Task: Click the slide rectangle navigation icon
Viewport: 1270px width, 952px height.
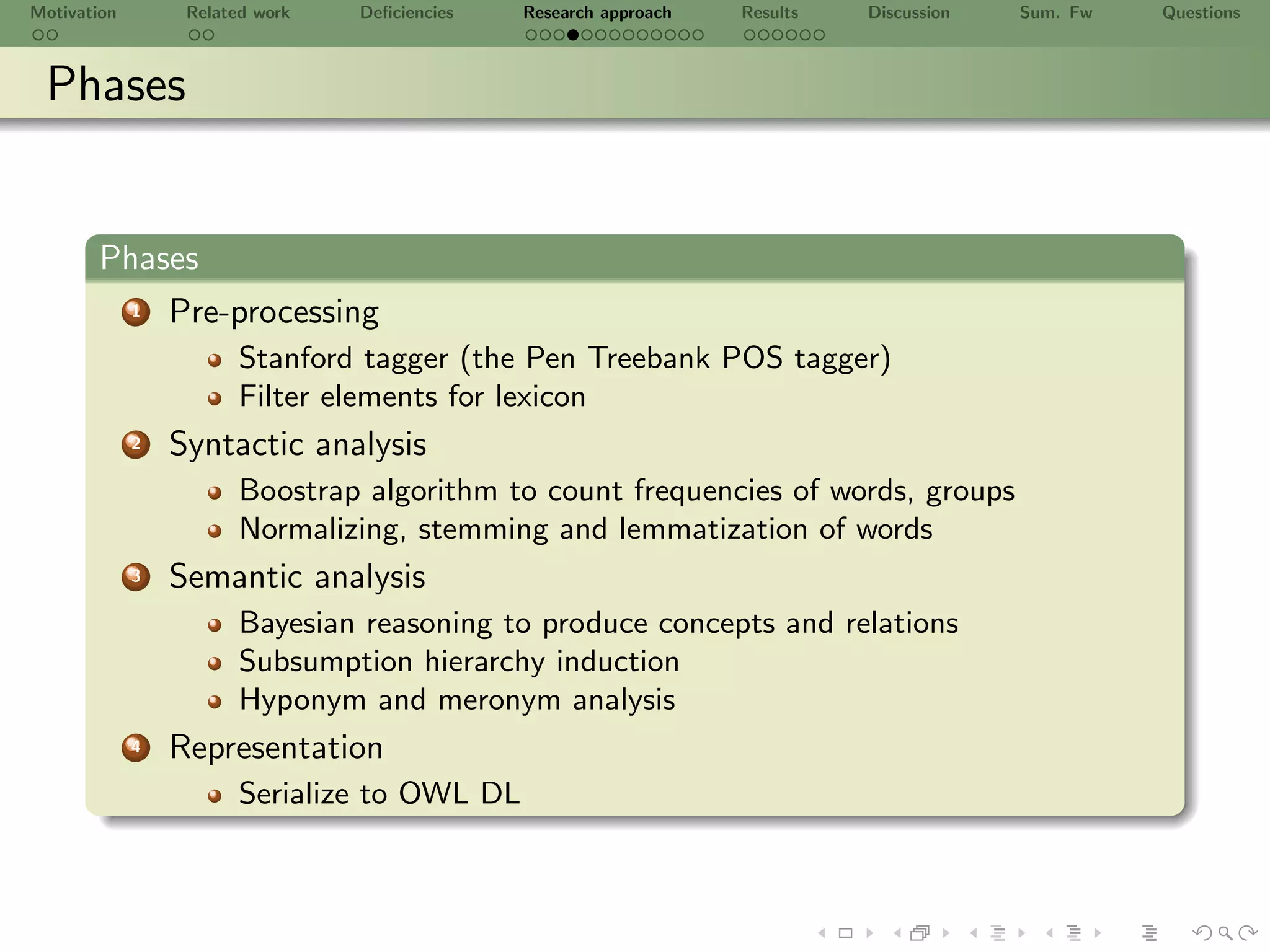Action: [845, 933]
